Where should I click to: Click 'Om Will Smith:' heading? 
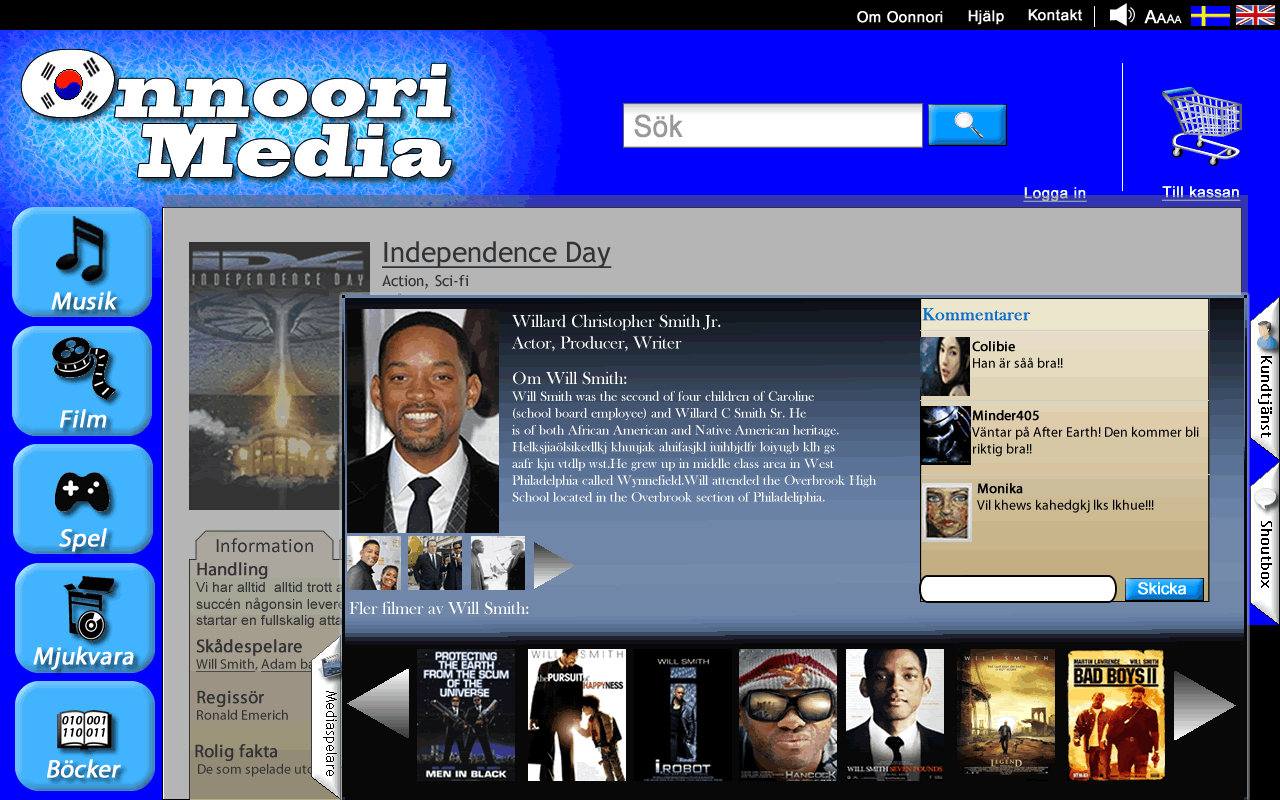pyautogui.click(x=570, y=378)
